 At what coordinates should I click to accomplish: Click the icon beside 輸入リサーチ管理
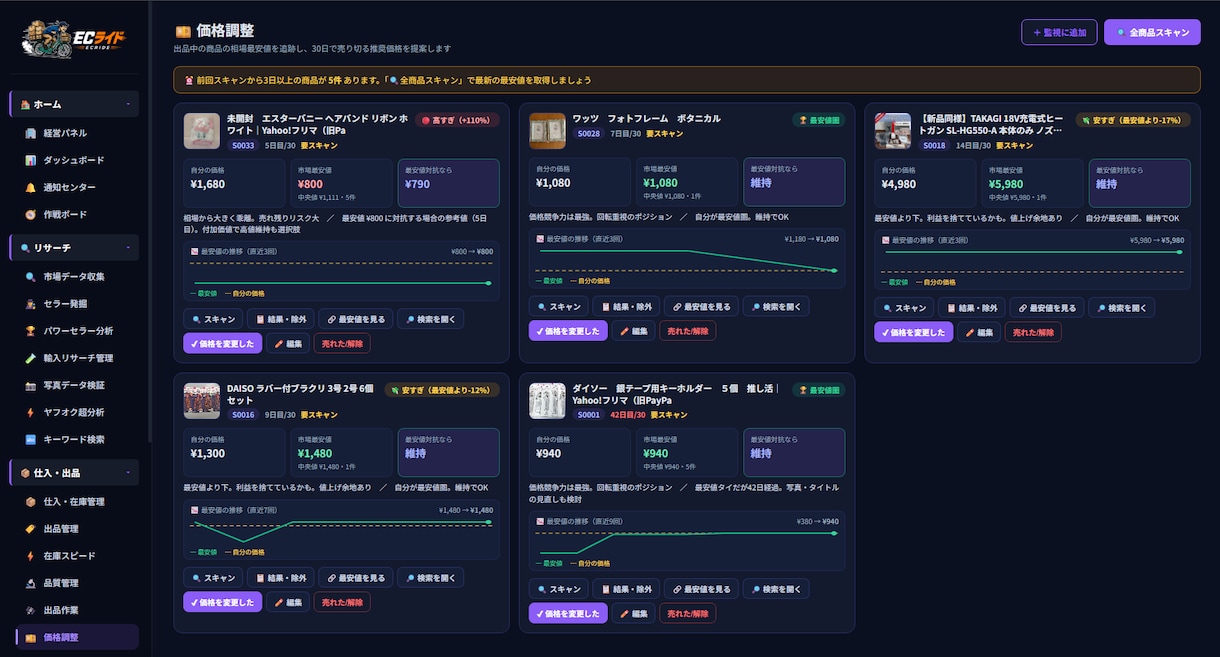[30, 358]
